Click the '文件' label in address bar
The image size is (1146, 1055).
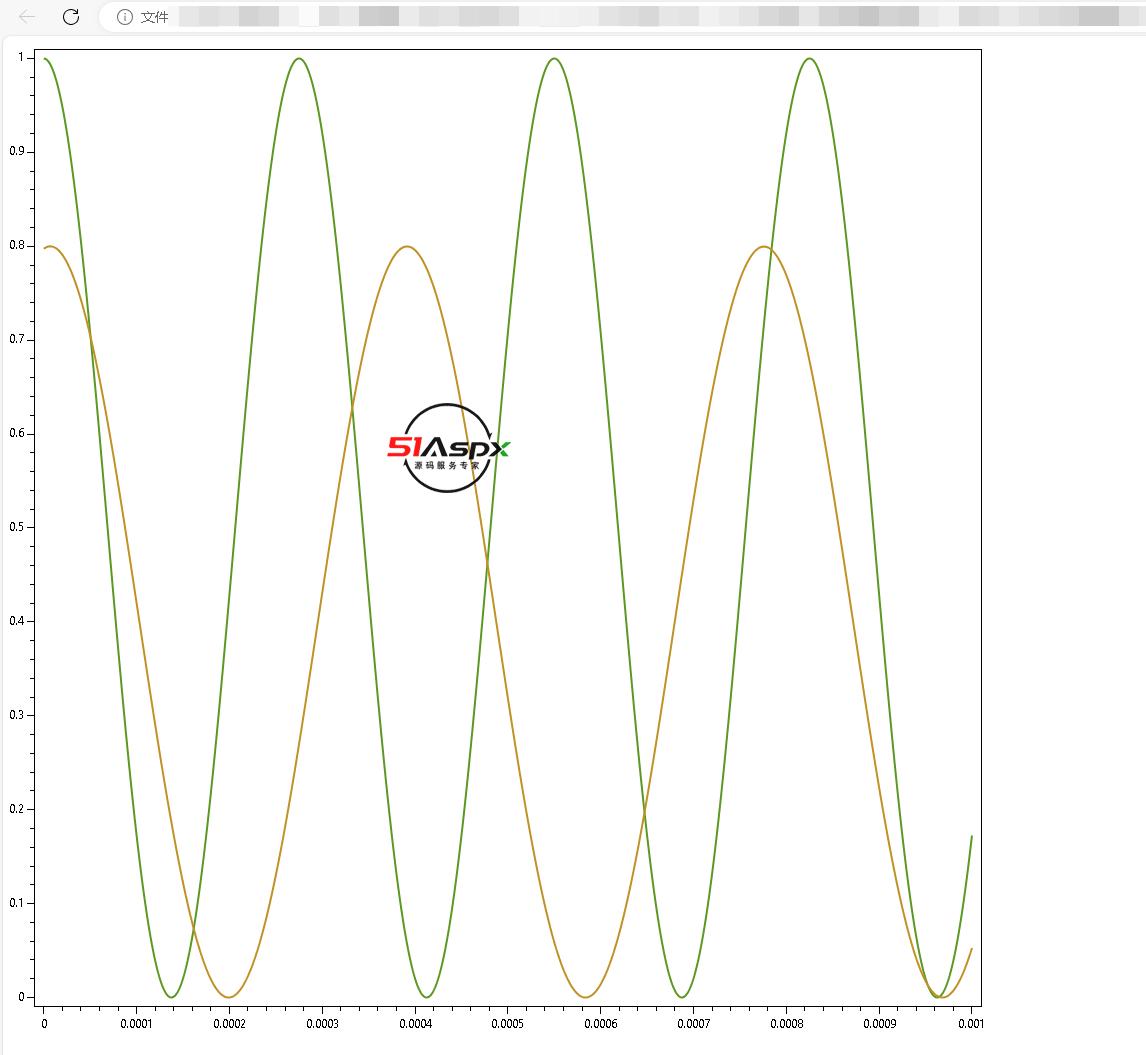154,17
